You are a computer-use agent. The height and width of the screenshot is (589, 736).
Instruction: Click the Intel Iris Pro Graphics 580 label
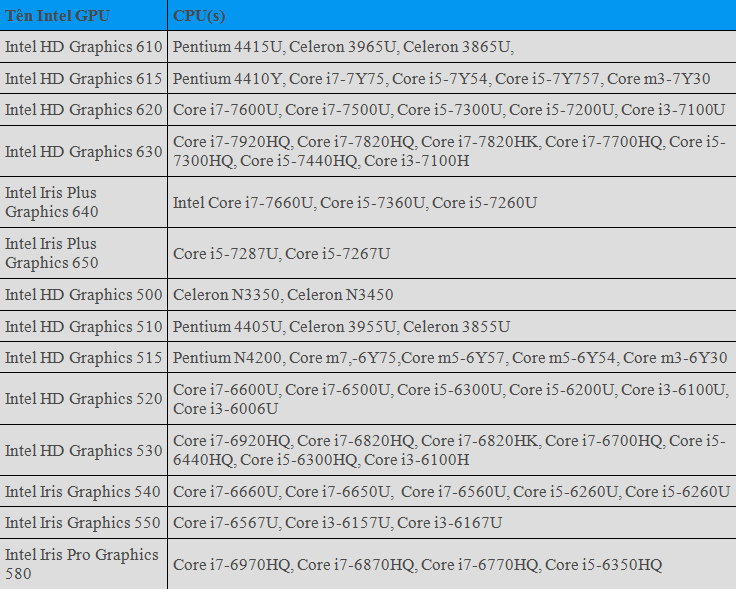[x=82, y=564]
